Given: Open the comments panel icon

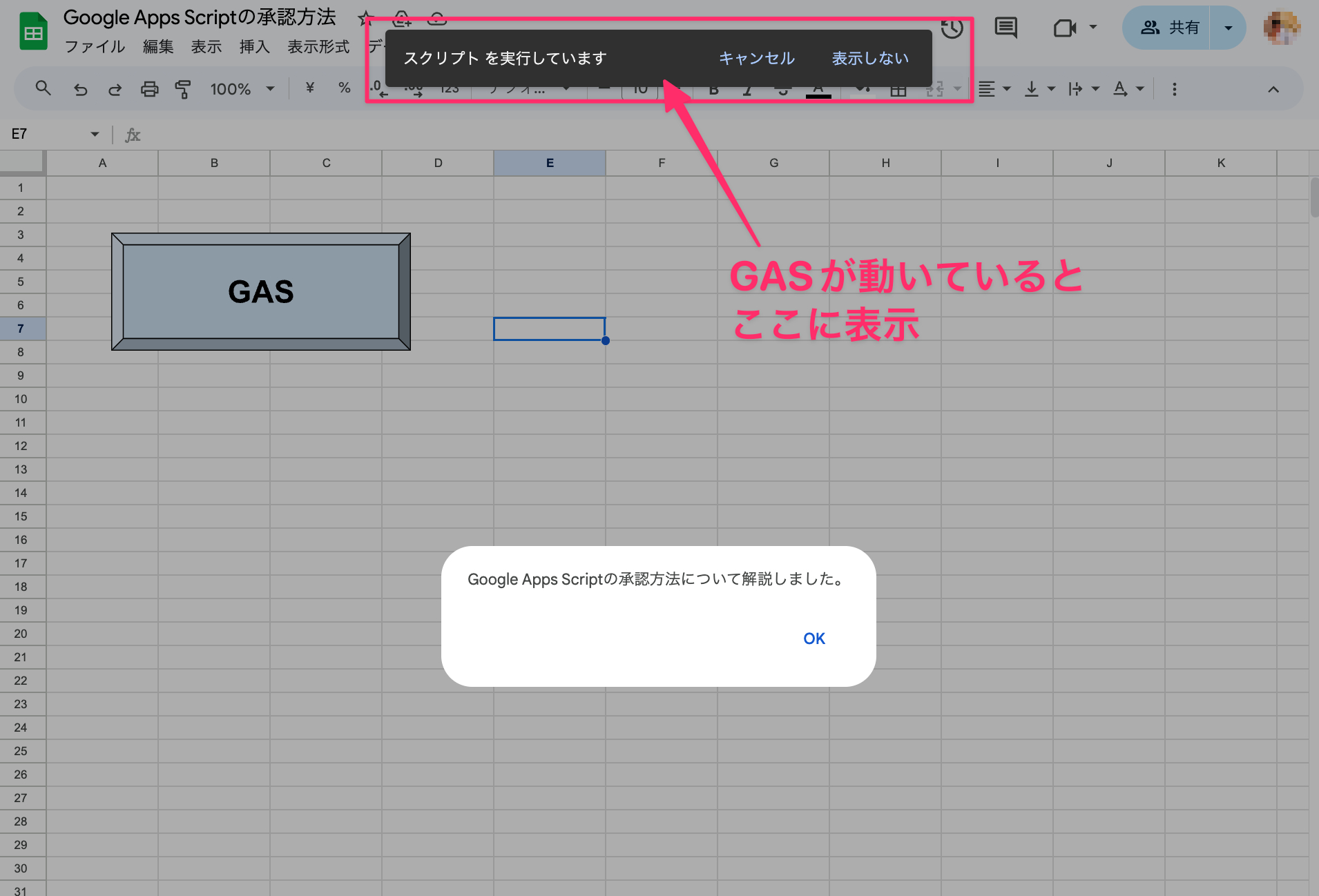Looking at the screenshot, I should point(1005,28).
